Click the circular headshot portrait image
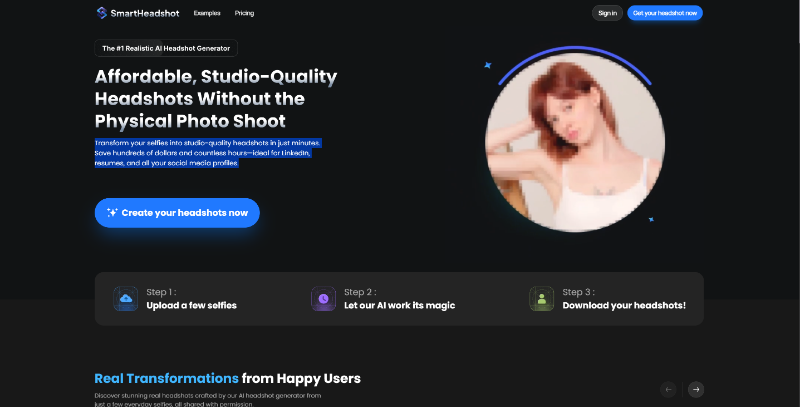The image size is (800, 407). tap(575, 142)
